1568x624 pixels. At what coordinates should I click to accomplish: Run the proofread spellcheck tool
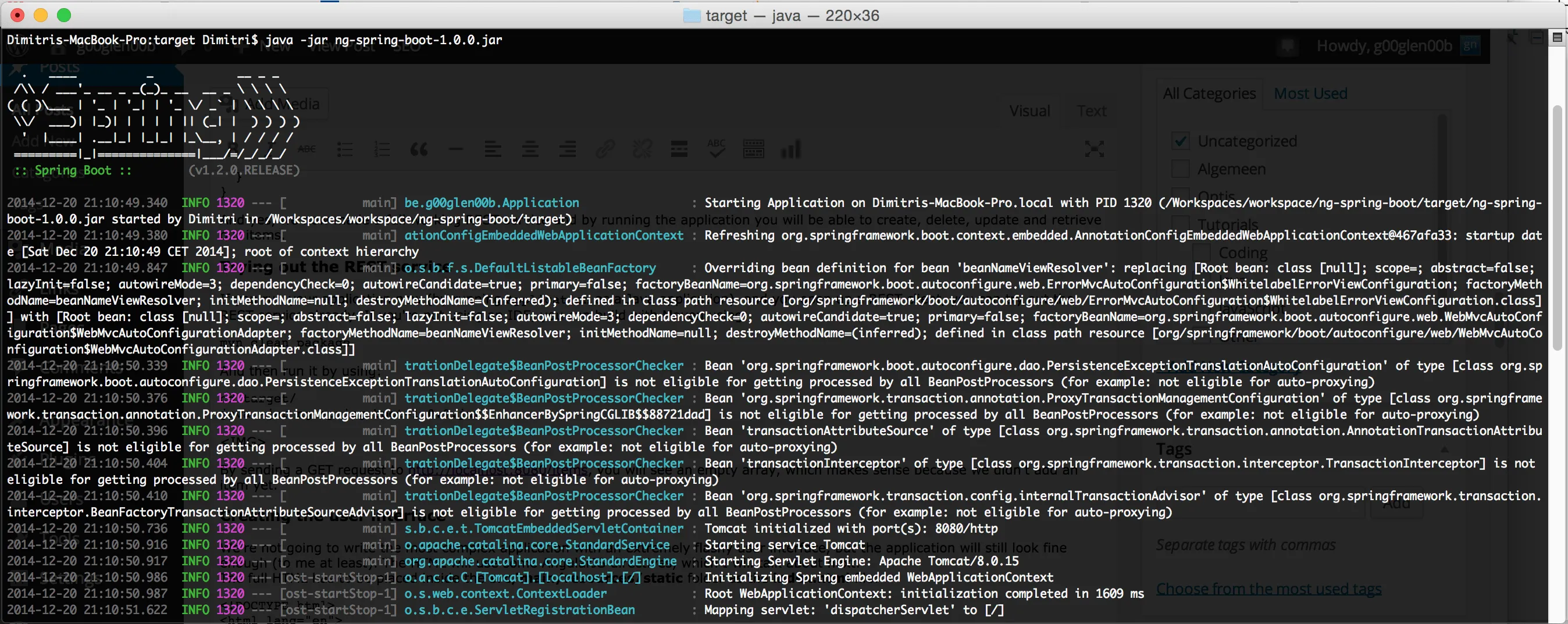(x=717, y=149)
